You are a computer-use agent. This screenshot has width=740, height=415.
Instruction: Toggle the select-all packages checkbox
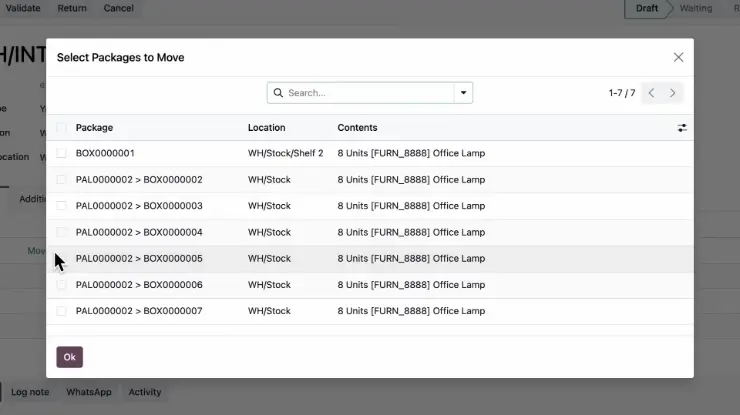(61, 128)
